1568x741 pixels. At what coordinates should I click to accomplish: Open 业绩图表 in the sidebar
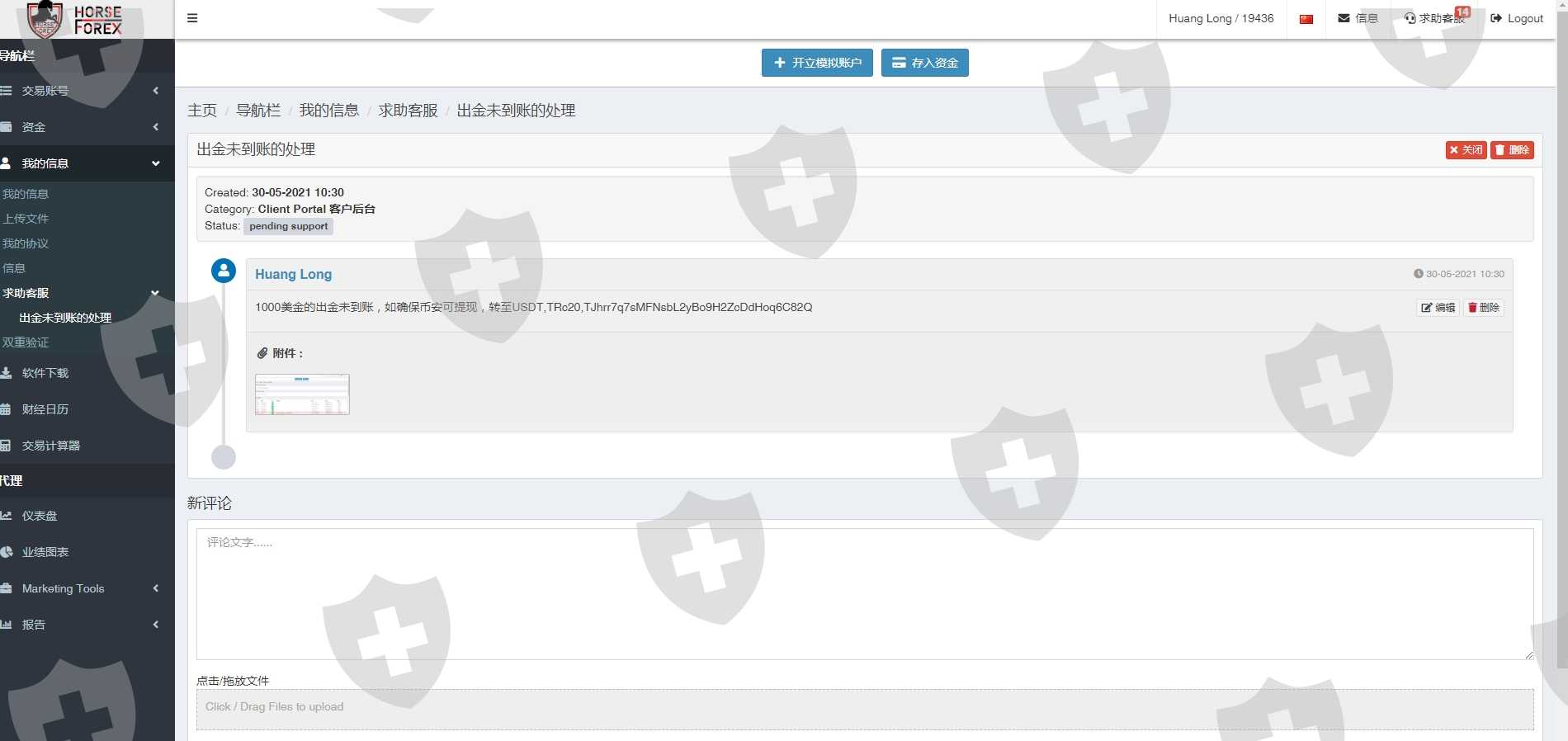click(87, 552)
